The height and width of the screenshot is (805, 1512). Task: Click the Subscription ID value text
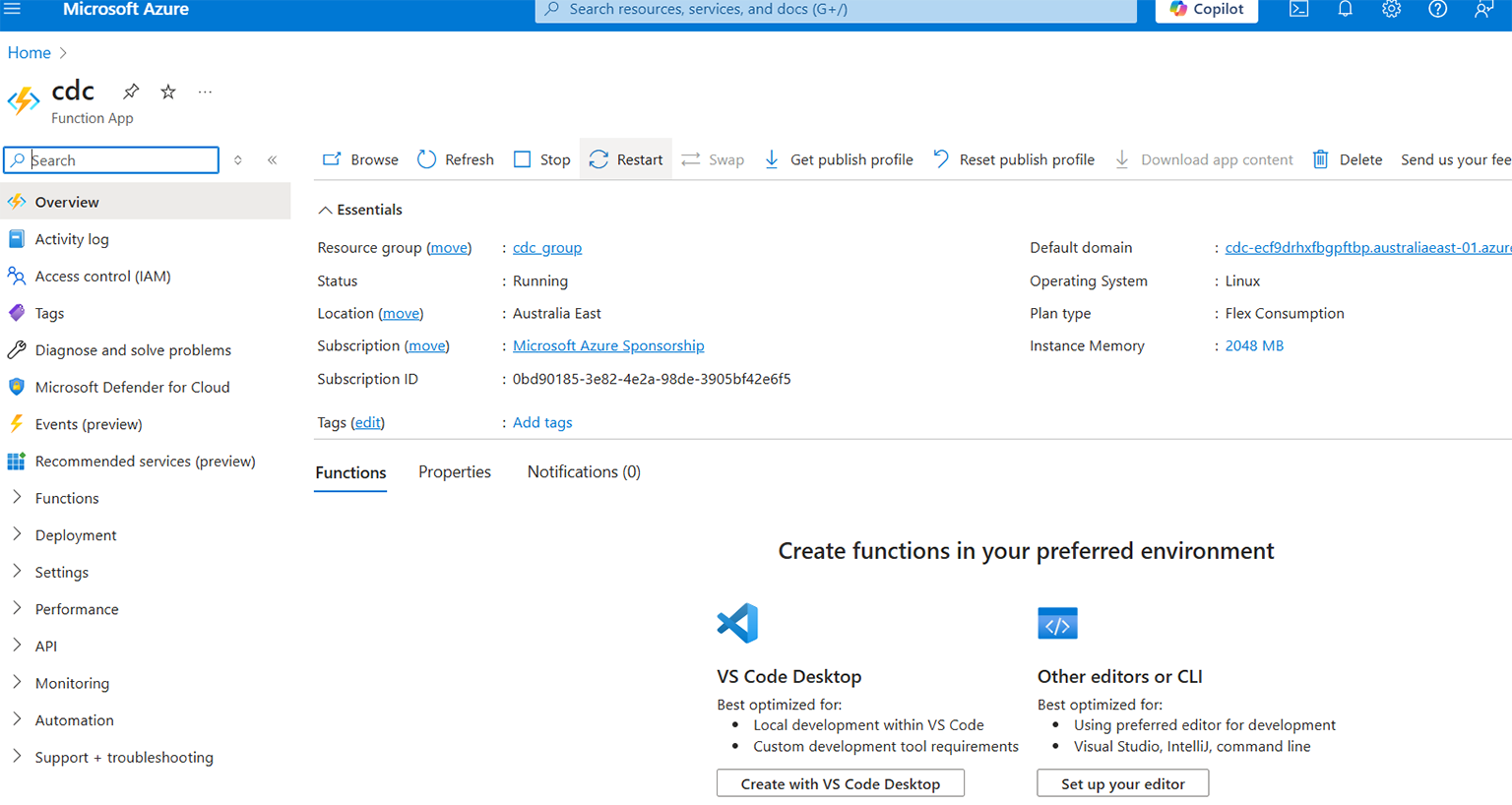point(652,379)
